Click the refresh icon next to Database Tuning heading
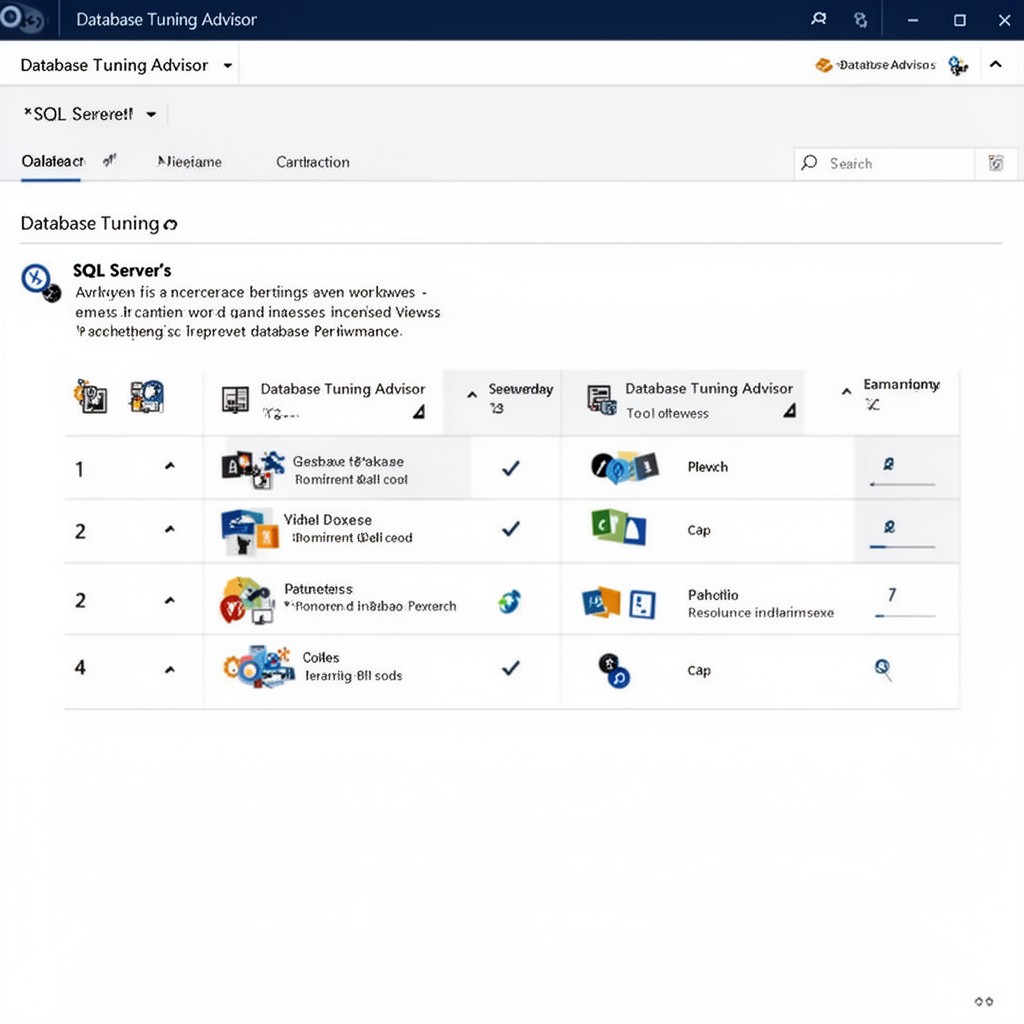The image size is (1024, 1024). coord(170,225)
